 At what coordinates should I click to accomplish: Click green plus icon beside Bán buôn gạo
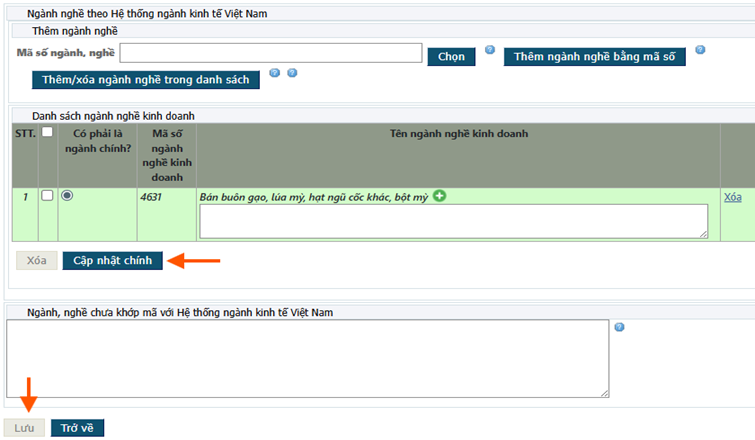coord(440,196)
